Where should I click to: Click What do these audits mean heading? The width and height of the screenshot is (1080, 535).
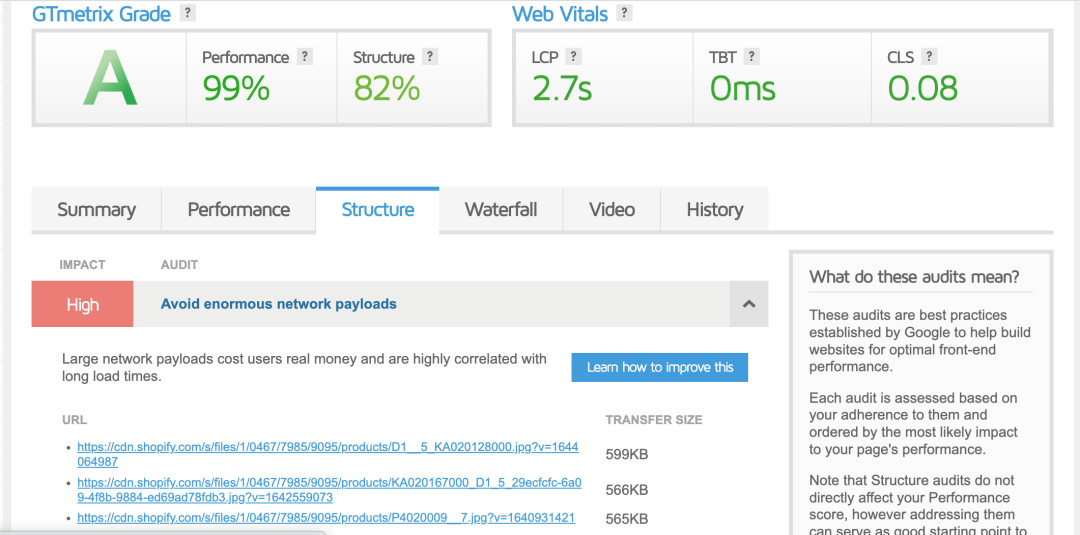coord(914,277)
